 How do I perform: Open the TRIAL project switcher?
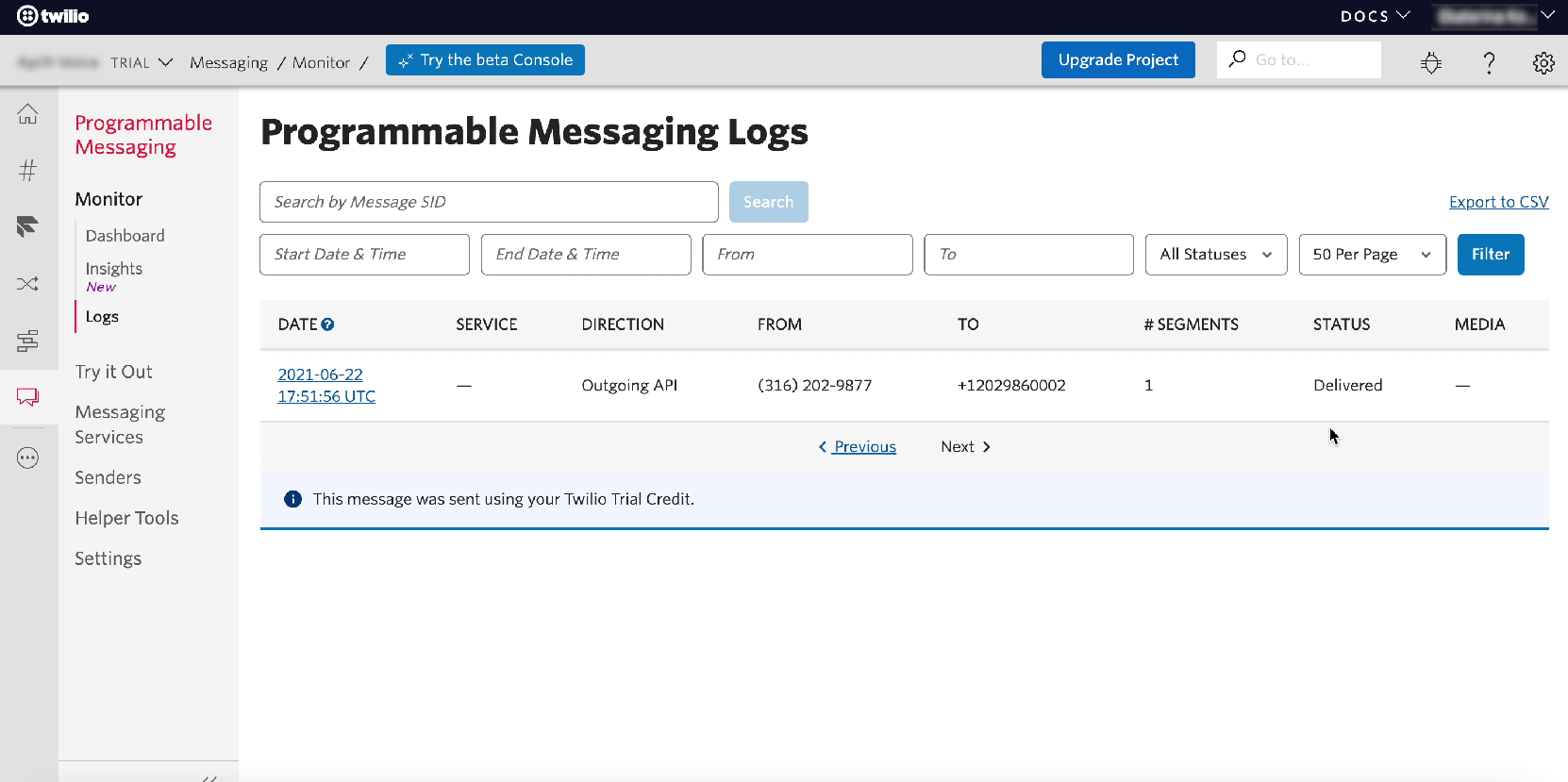click(x=142, y=62)
